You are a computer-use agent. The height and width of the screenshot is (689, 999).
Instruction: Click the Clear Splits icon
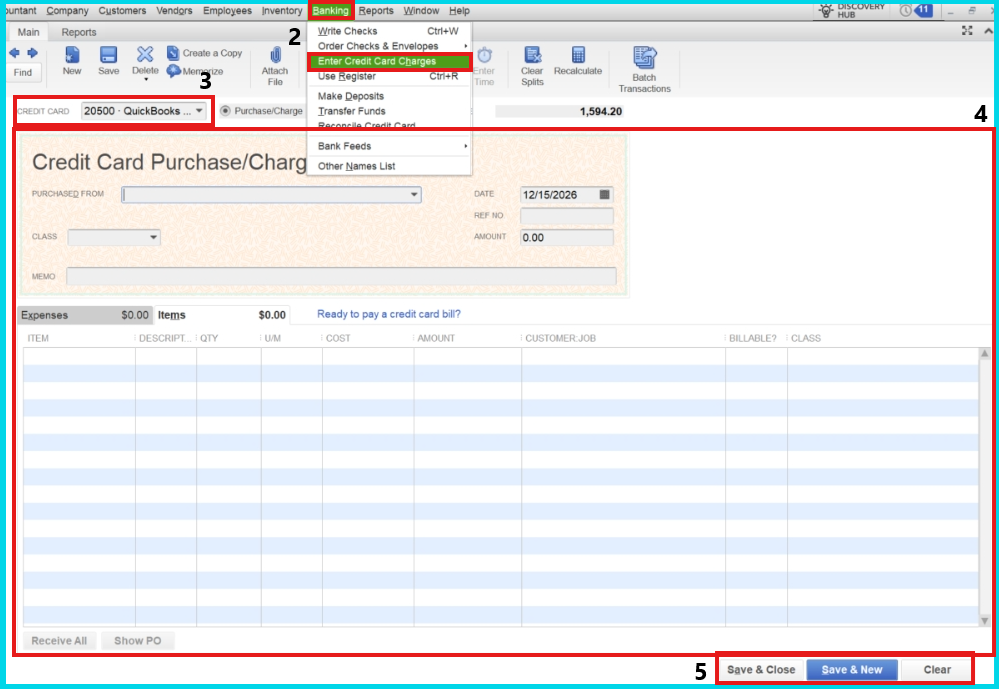click(x=532, y=63)
